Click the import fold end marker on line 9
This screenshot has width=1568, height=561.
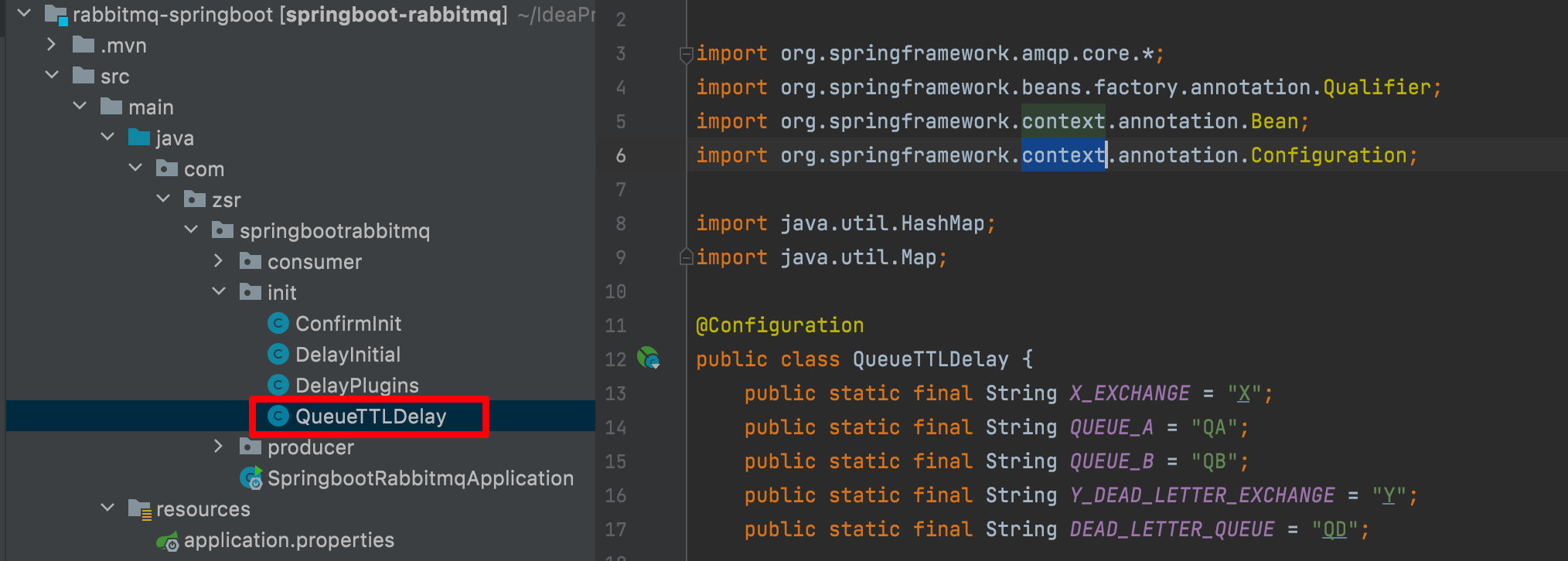coord(686,256)
